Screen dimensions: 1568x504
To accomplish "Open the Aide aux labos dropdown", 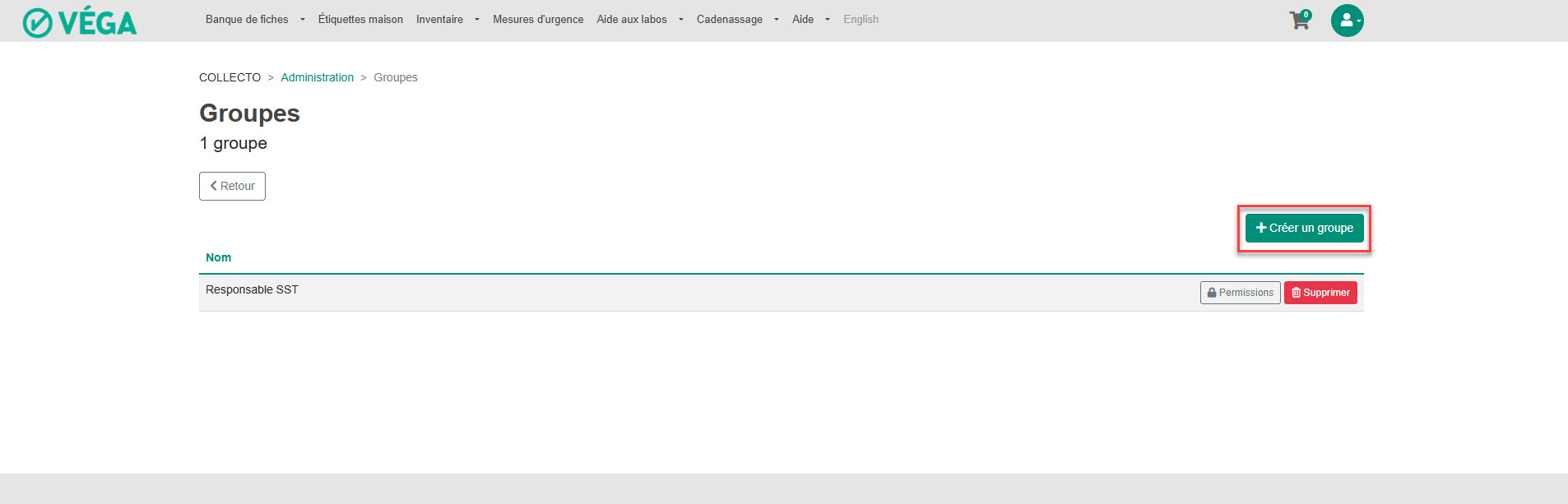I will pyautogui.click(x=639, y=20).
